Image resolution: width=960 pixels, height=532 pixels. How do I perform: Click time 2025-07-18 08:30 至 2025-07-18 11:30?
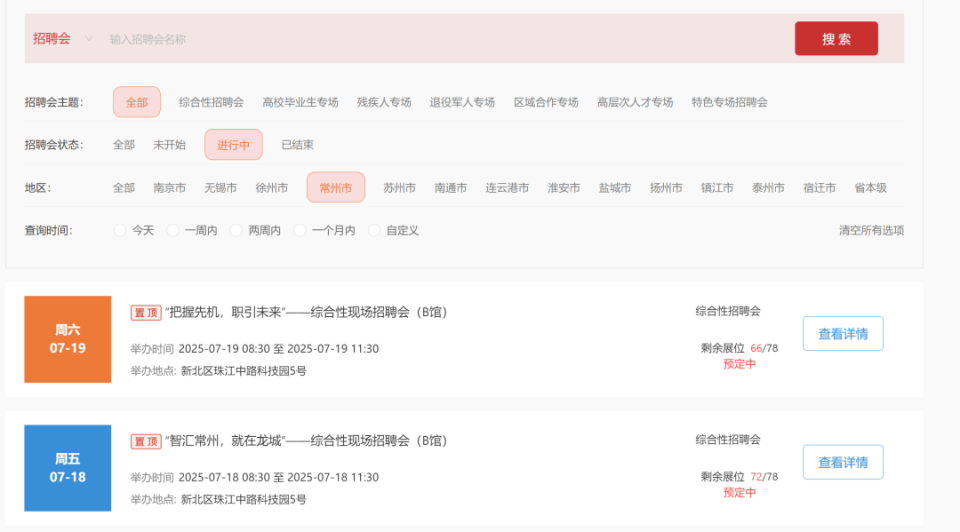pos(279,478)
